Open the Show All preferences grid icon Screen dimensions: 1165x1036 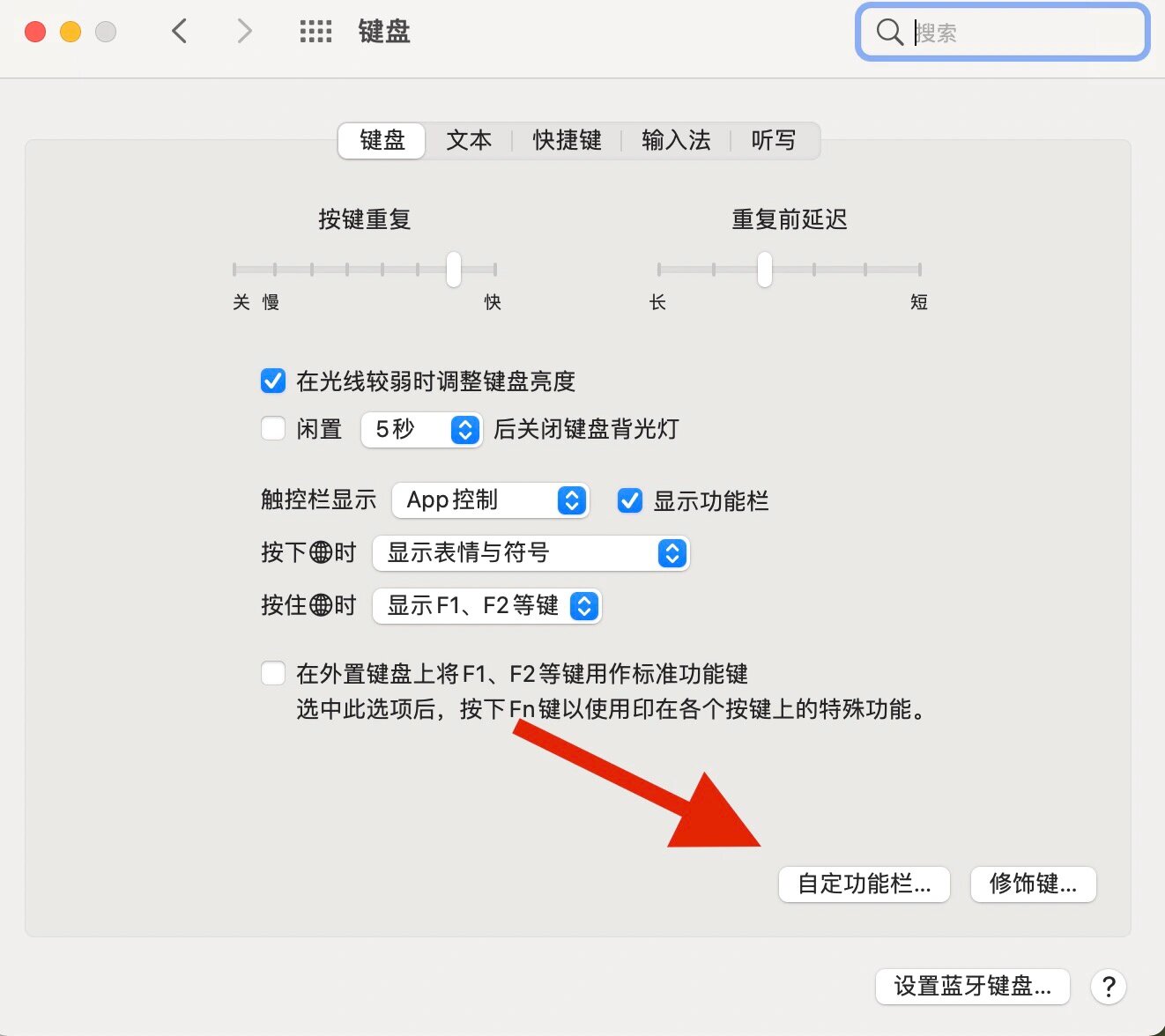315,31
